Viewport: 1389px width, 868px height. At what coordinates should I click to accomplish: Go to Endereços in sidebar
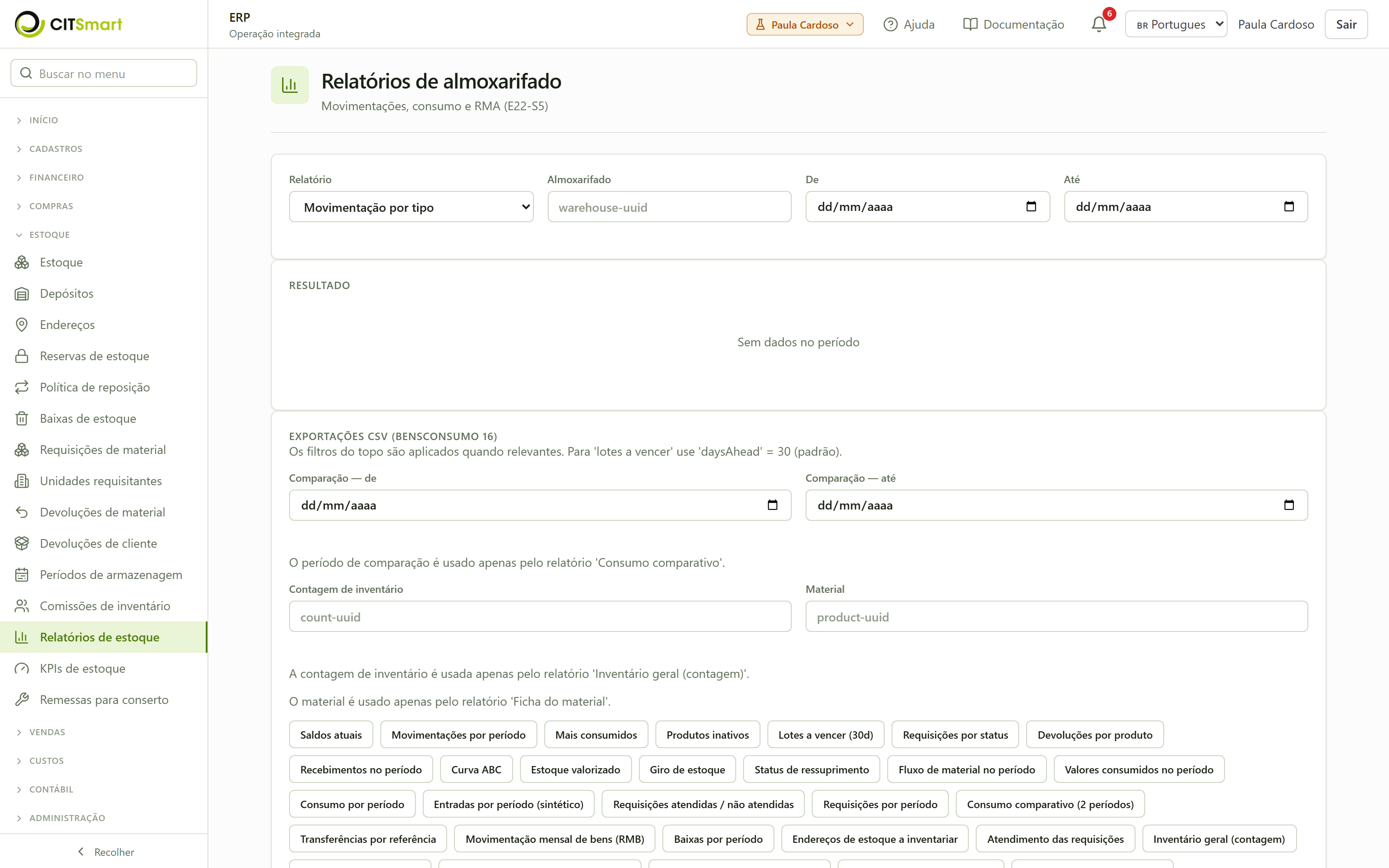[x=104, y=325]
